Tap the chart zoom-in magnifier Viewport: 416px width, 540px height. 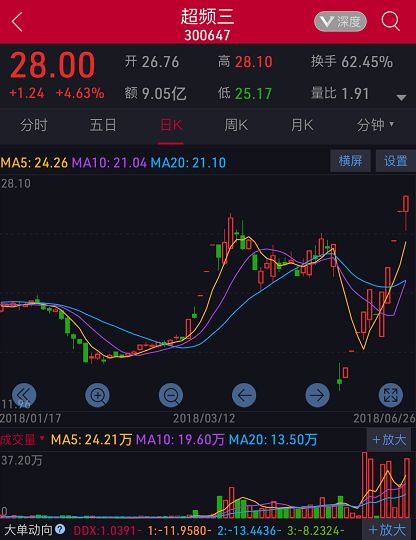point(97,395)
